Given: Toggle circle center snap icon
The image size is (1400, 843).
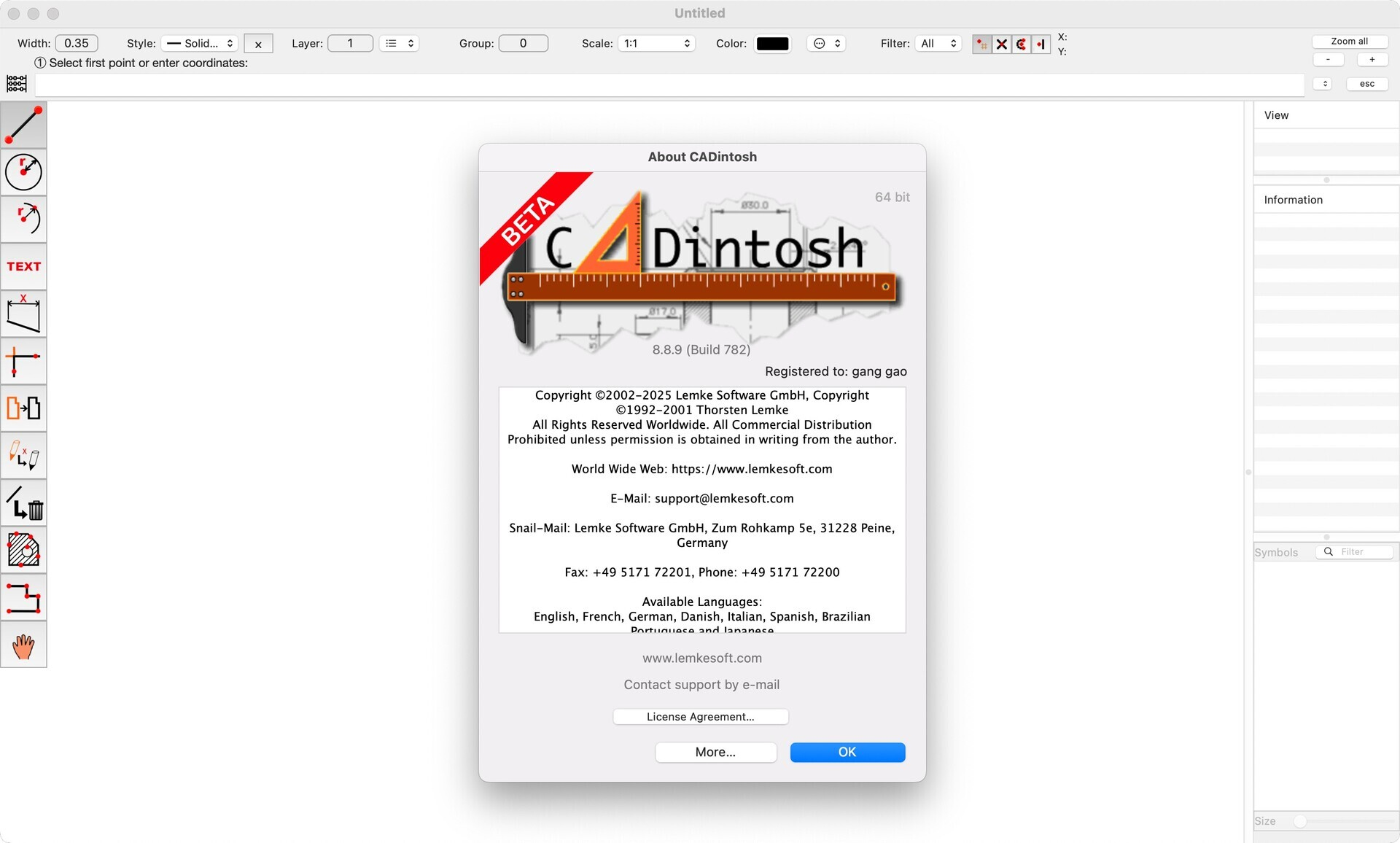Looking at the screenshot, I should click(1022, 44).
